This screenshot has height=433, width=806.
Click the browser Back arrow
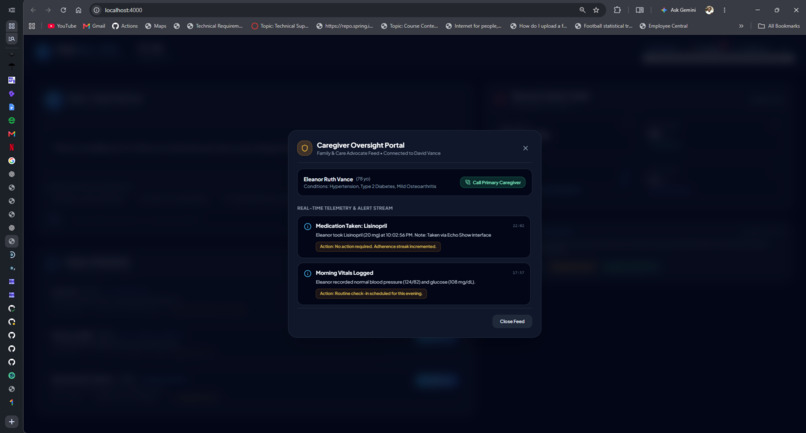click(x=33, y=10)
